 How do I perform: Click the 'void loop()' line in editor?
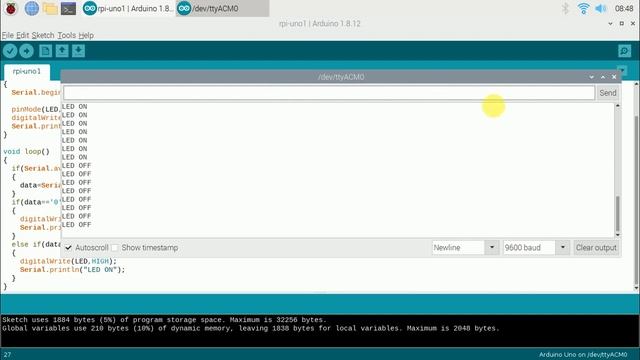click(27, 151)
